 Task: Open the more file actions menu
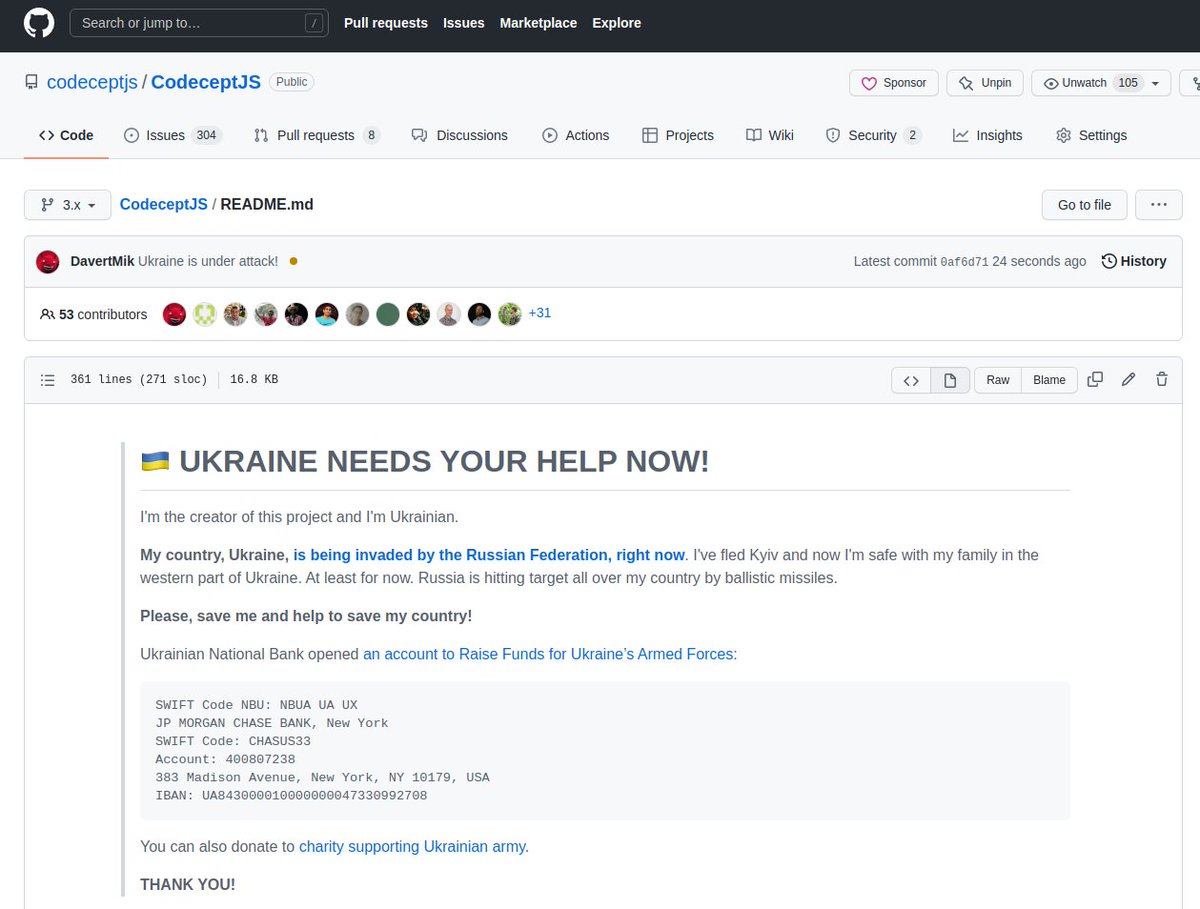click(x=1158, y=204)
